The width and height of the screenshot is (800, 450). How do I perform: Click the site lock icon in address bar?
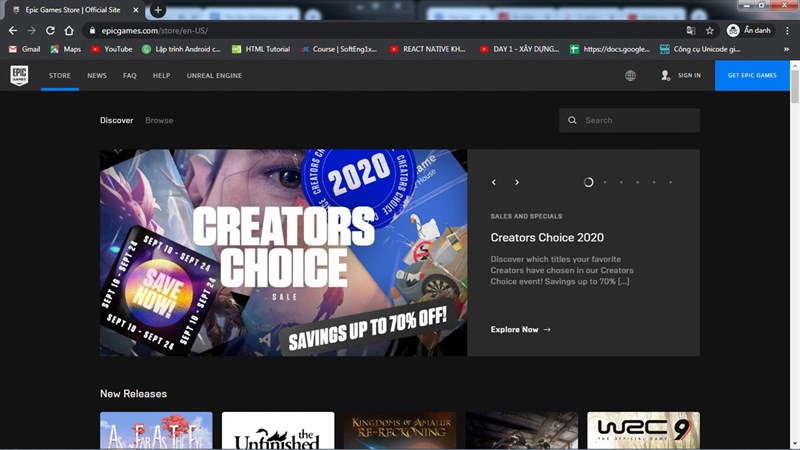click(x=92, y=31)
